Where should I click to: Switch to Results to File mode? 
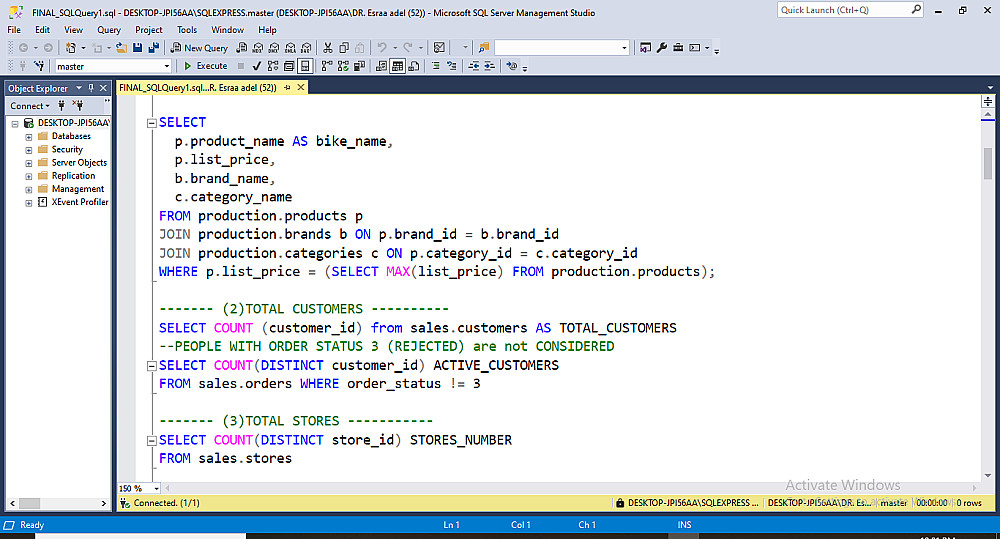414,66
